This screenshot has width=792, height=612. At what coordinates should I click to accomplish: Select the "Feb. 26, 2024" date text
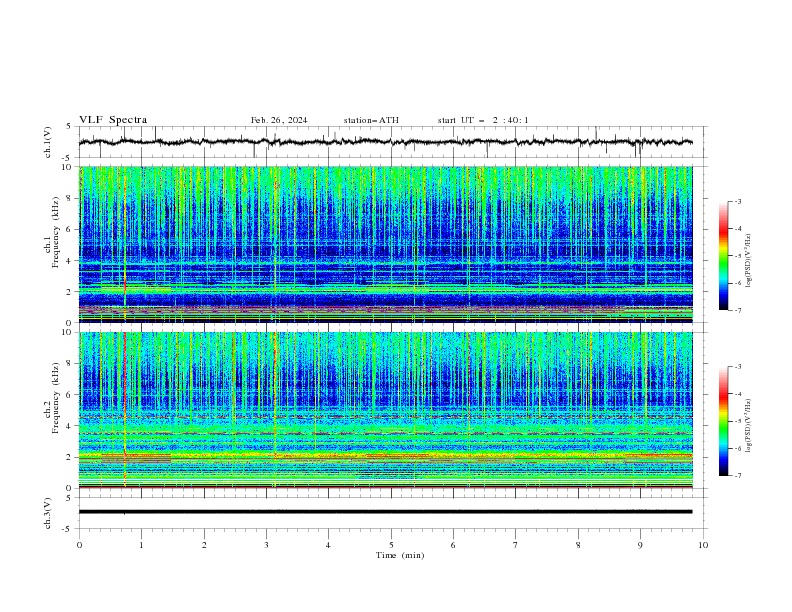pos(279,120)
